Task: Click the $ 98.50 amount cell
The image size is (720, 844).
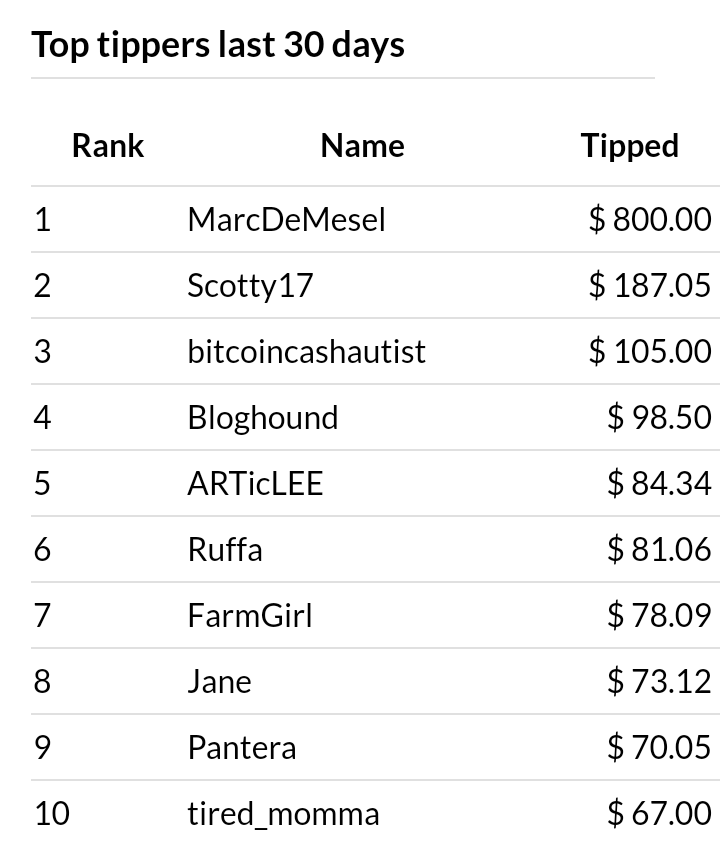Action: coord(660,418)
